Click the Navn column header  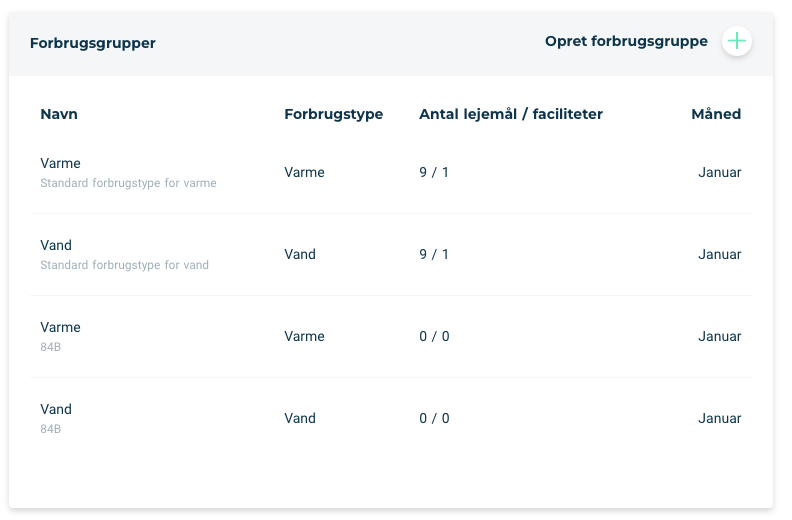[x=59, y=114]
